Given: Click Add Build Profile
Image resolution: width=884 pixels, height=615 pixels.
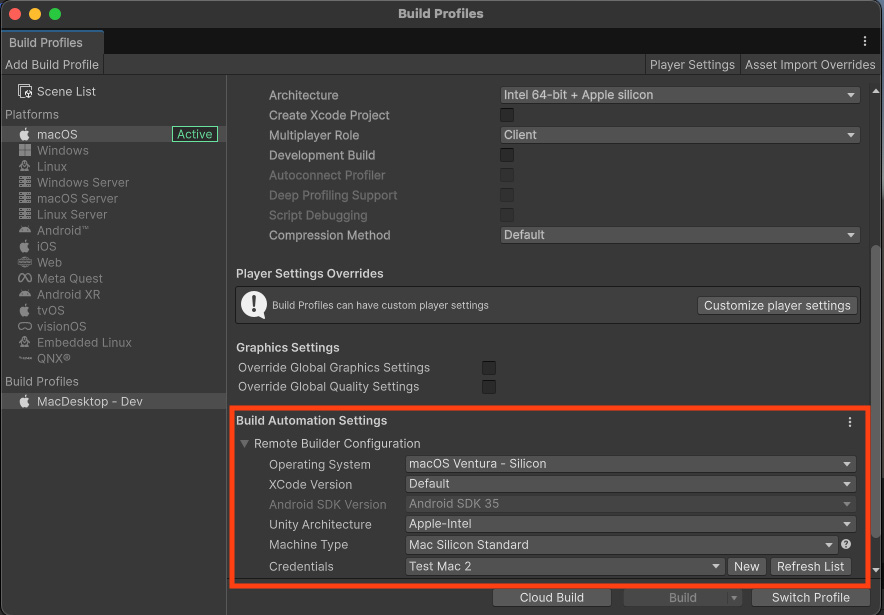Looking at the screenshot, I should tap(52, 65).
